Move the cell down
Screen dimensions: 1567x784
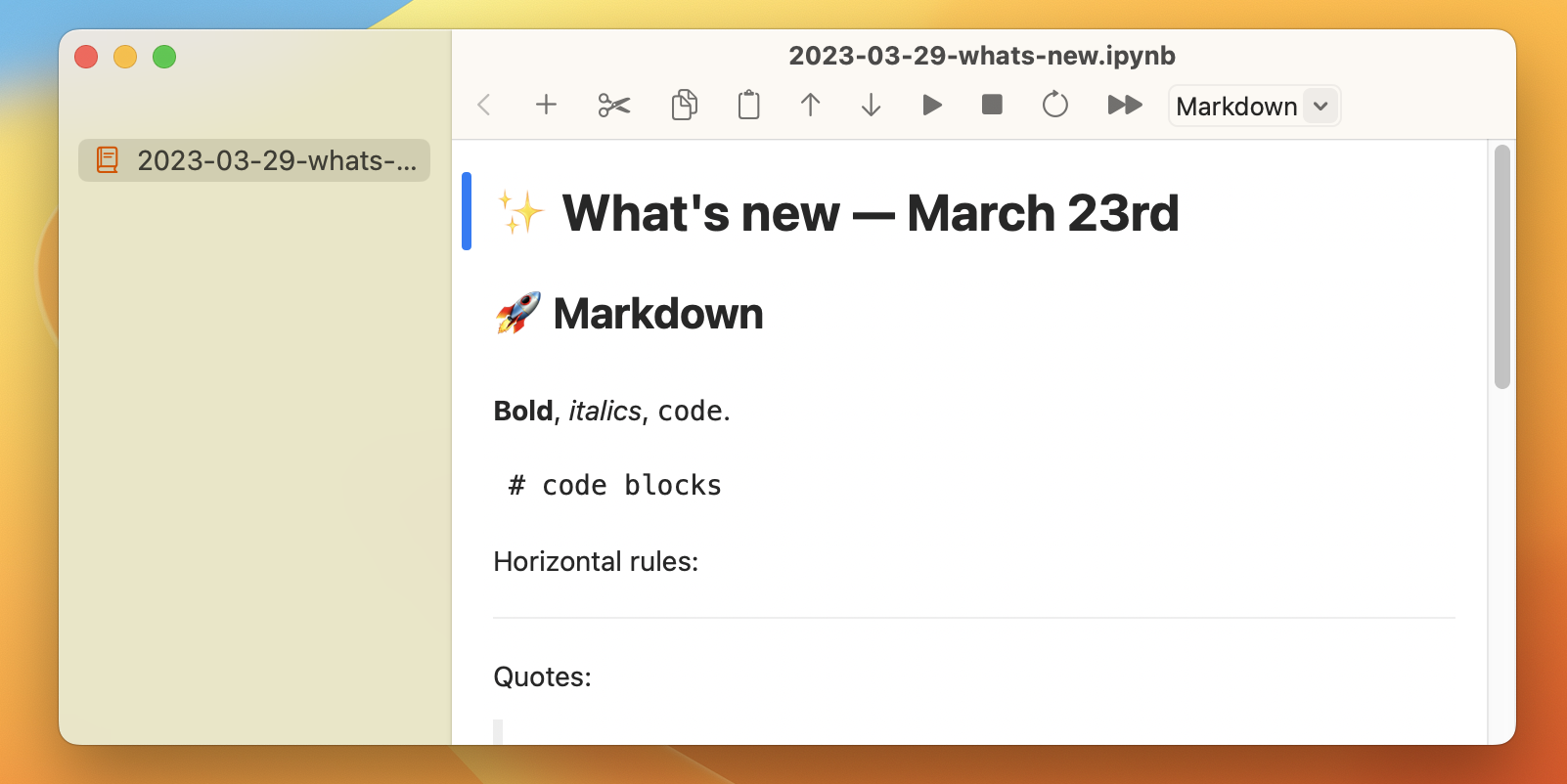point(871,105)
